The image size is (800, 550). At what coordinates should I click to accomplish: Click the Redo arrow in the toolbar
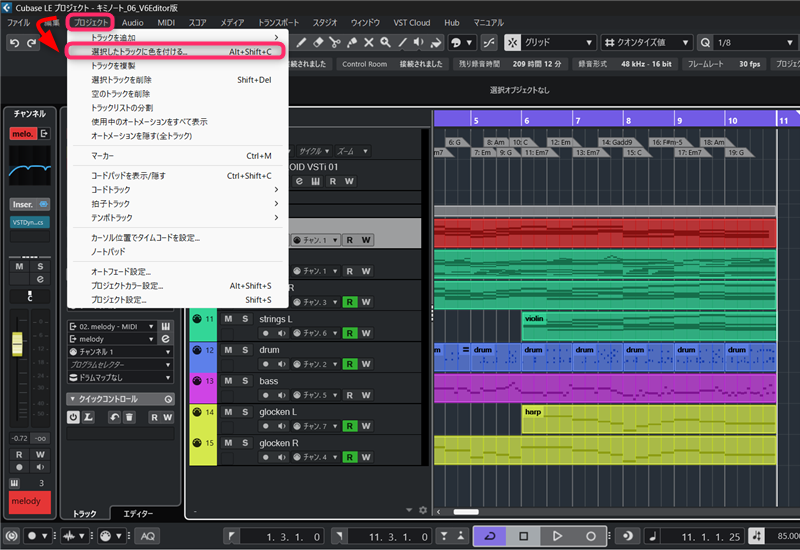pyautogui.click(x=32, y=43)
